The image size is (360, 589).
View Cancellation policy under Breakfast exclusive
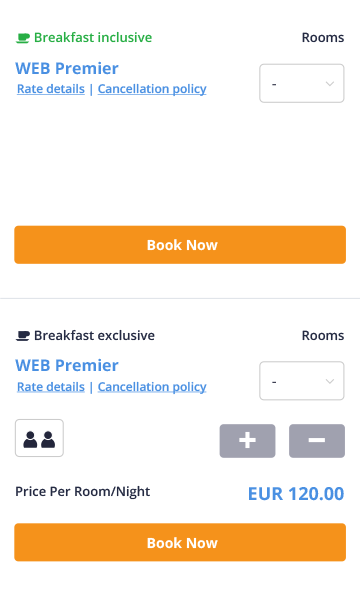[x=152, y=387]
